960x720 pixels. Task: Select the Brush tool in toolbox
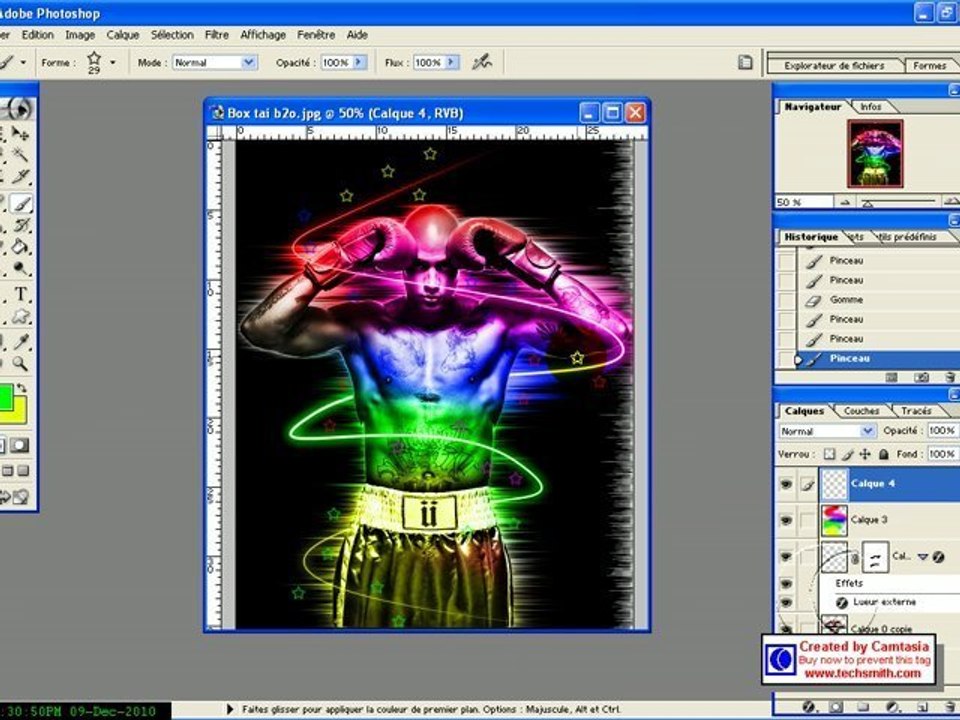[x=21, y=203]
